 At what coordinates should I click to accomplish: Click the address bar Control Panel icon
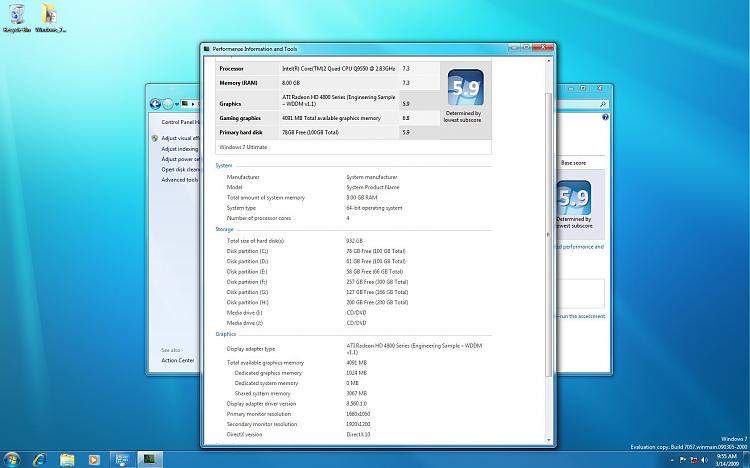pos(185,104)
